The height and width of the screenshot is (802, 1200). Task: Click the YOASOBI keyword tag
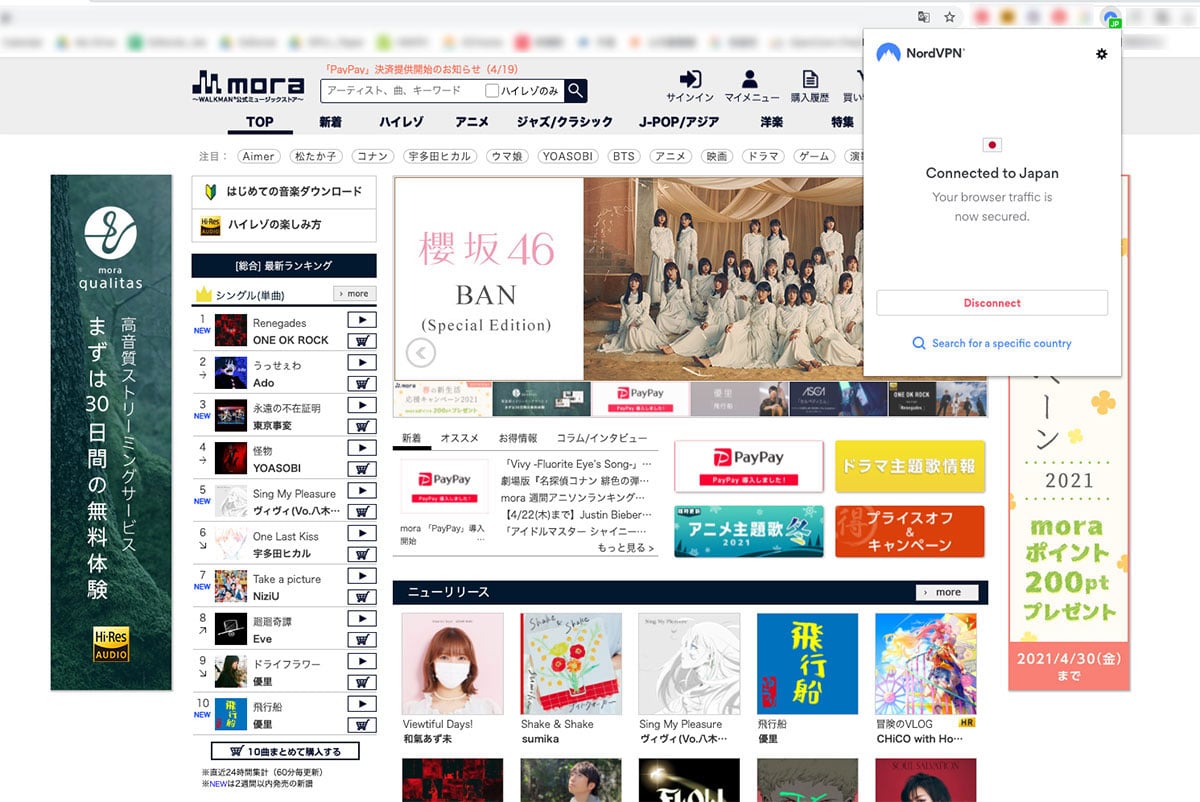567,156
